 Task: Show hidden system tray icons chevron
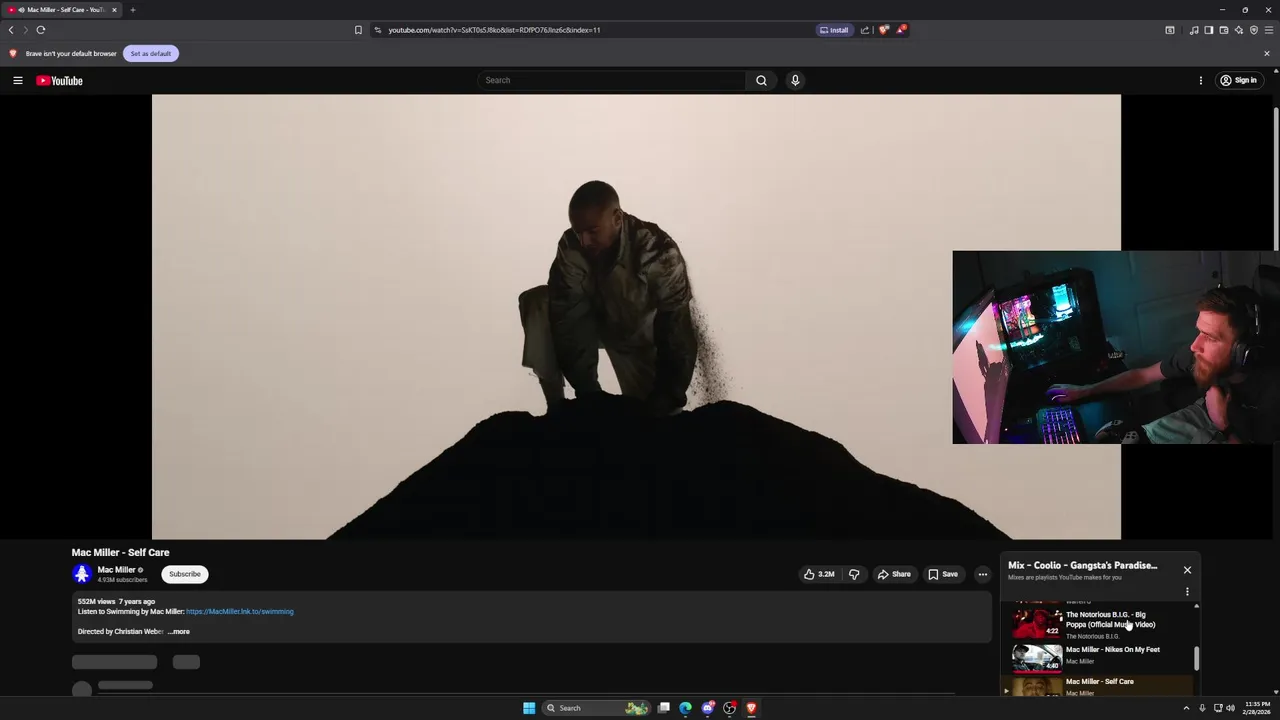point(1186,708)
